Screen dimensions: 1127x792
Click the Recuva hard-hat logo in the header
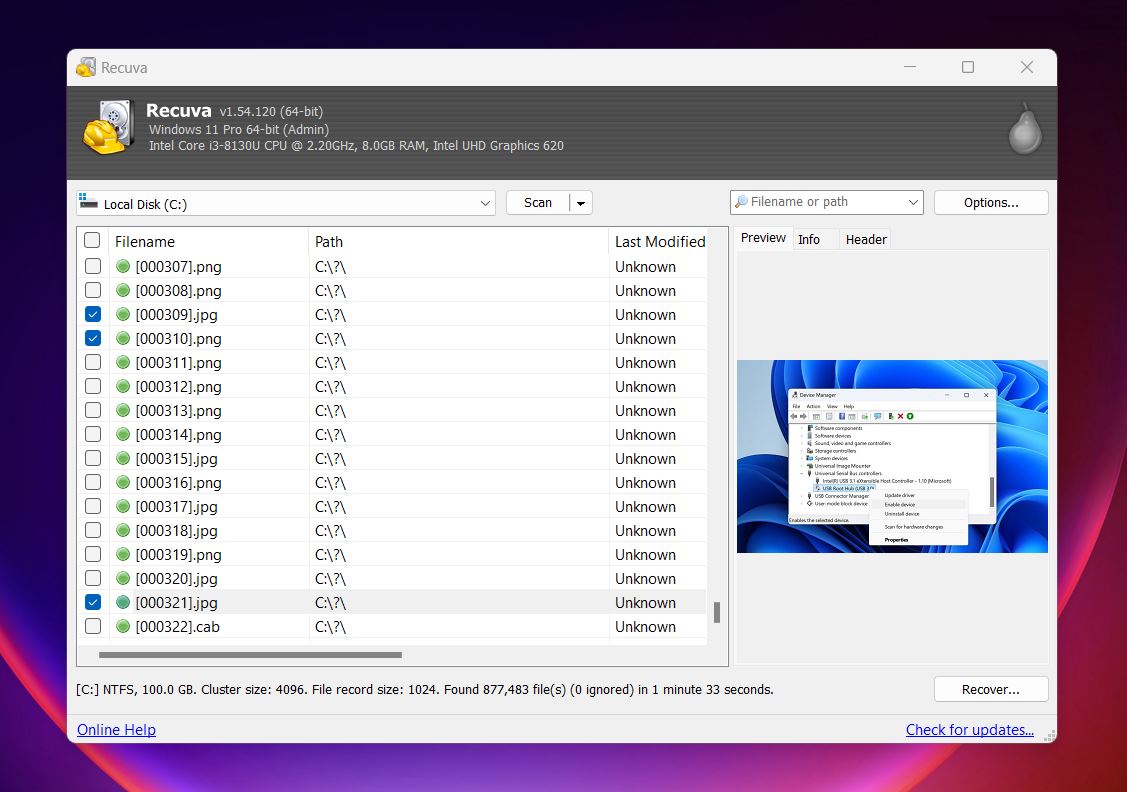[x=109, y=127]
